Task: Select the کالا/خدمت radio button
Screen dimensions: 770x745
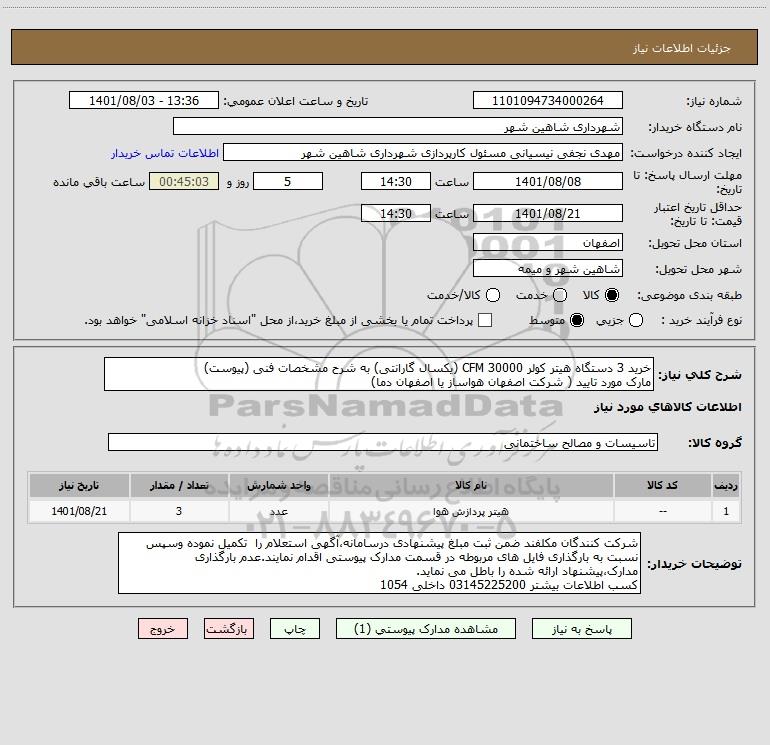Action: point(493,295)
